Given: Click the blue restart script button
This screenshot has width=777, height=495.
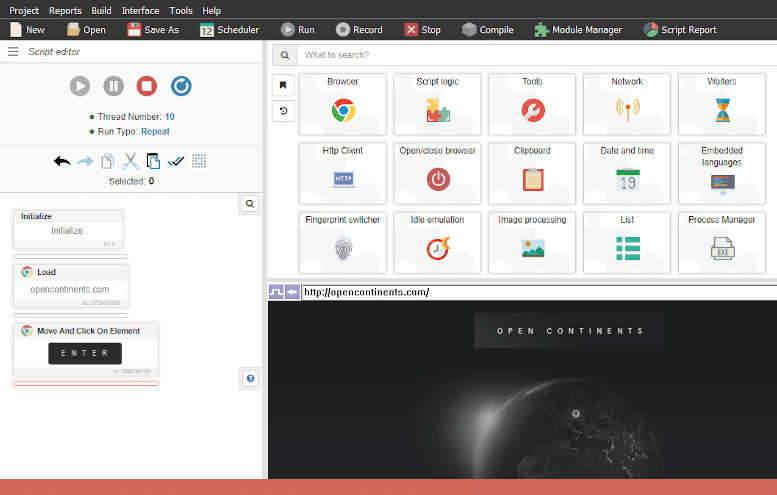Looking at the screenshot, I should pos(181,86).
